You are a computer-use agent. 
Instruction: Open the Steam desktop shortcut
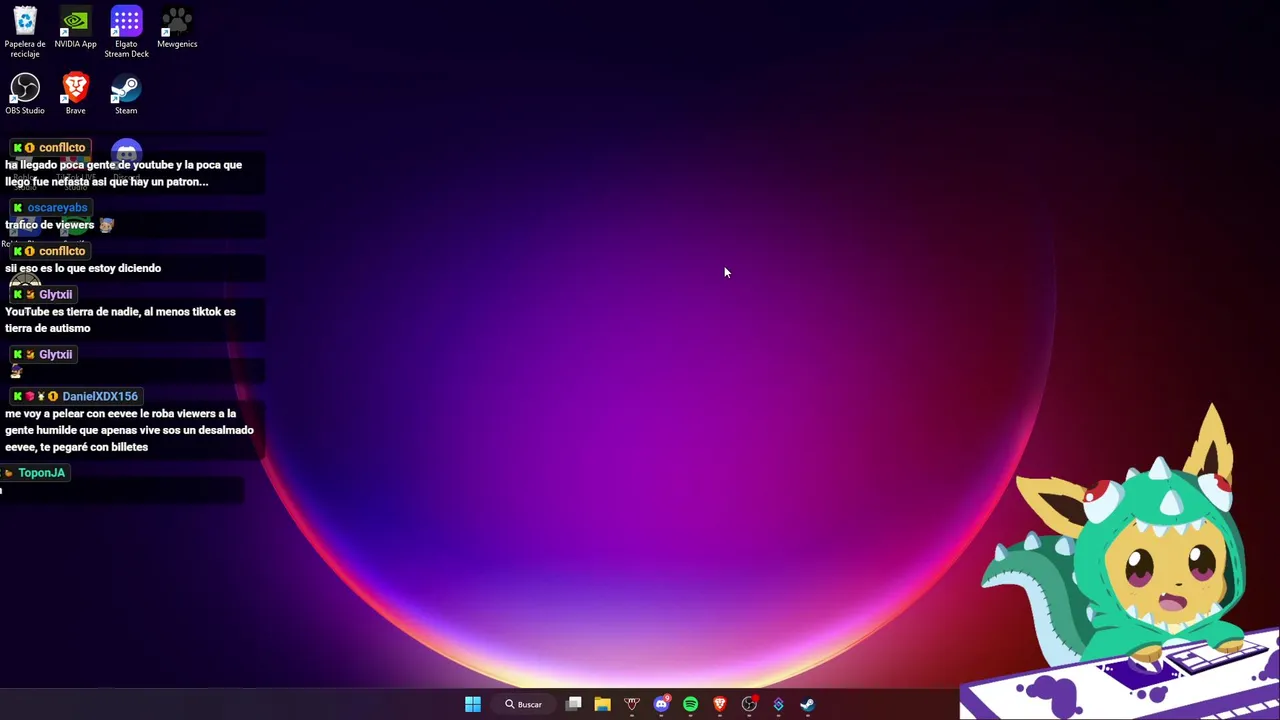[126, 94]
